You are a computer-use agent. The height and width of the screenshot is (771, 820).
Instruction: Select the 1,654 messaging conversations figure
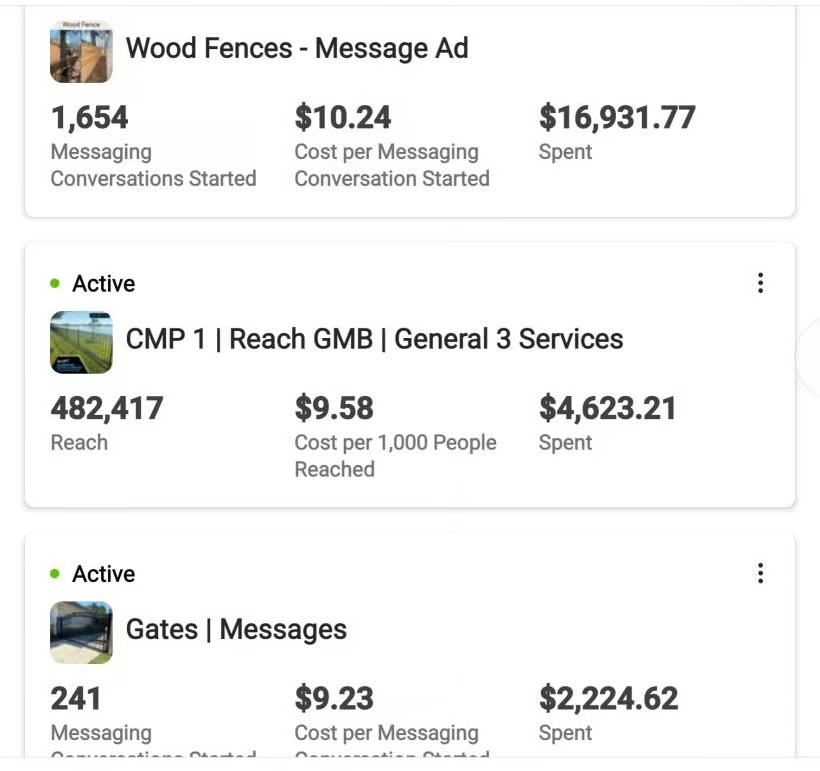pos(90,118)
